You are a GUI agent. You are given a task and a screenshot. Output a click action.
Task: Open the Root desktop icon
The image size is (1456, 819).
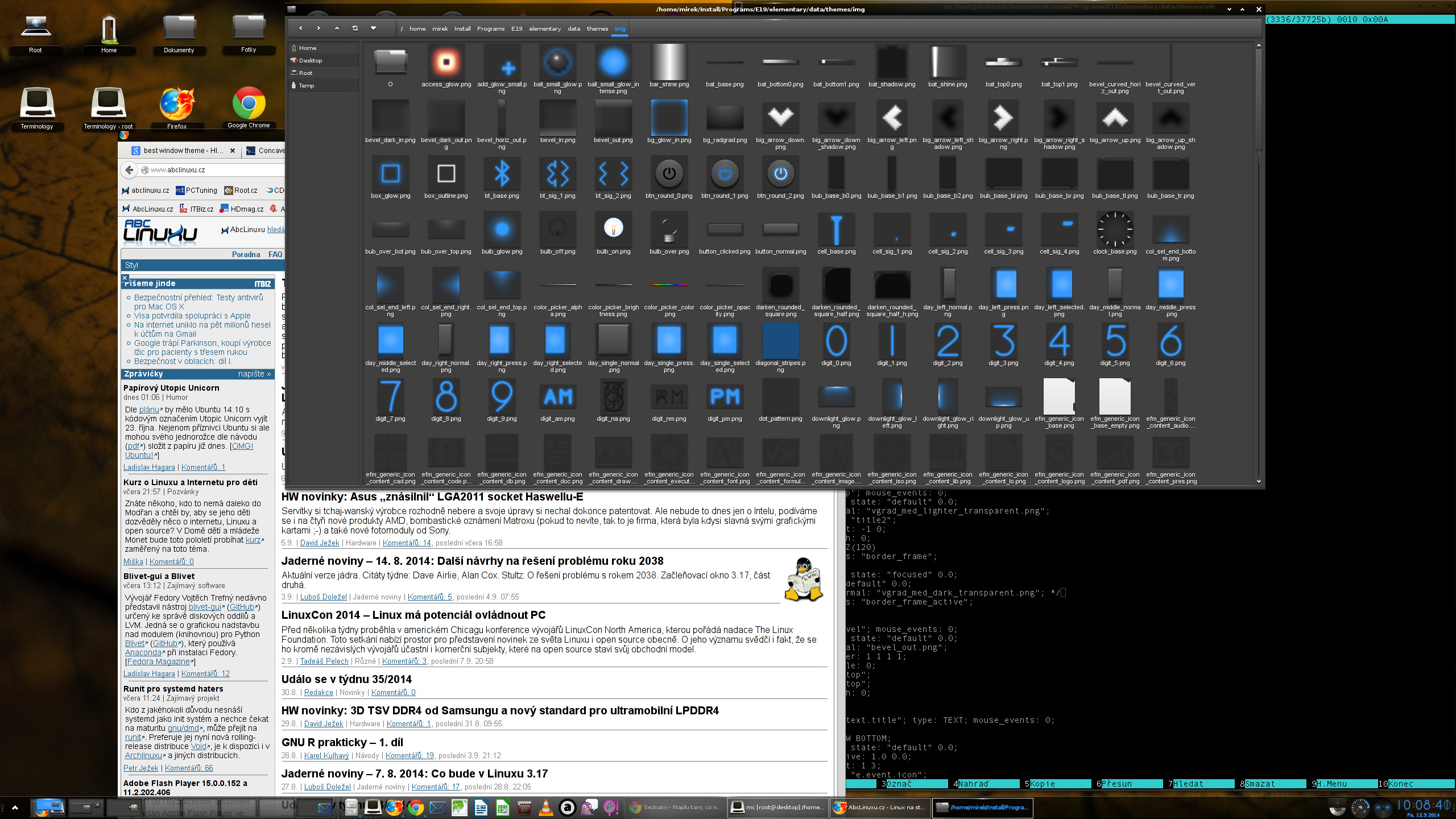[35, 34]
